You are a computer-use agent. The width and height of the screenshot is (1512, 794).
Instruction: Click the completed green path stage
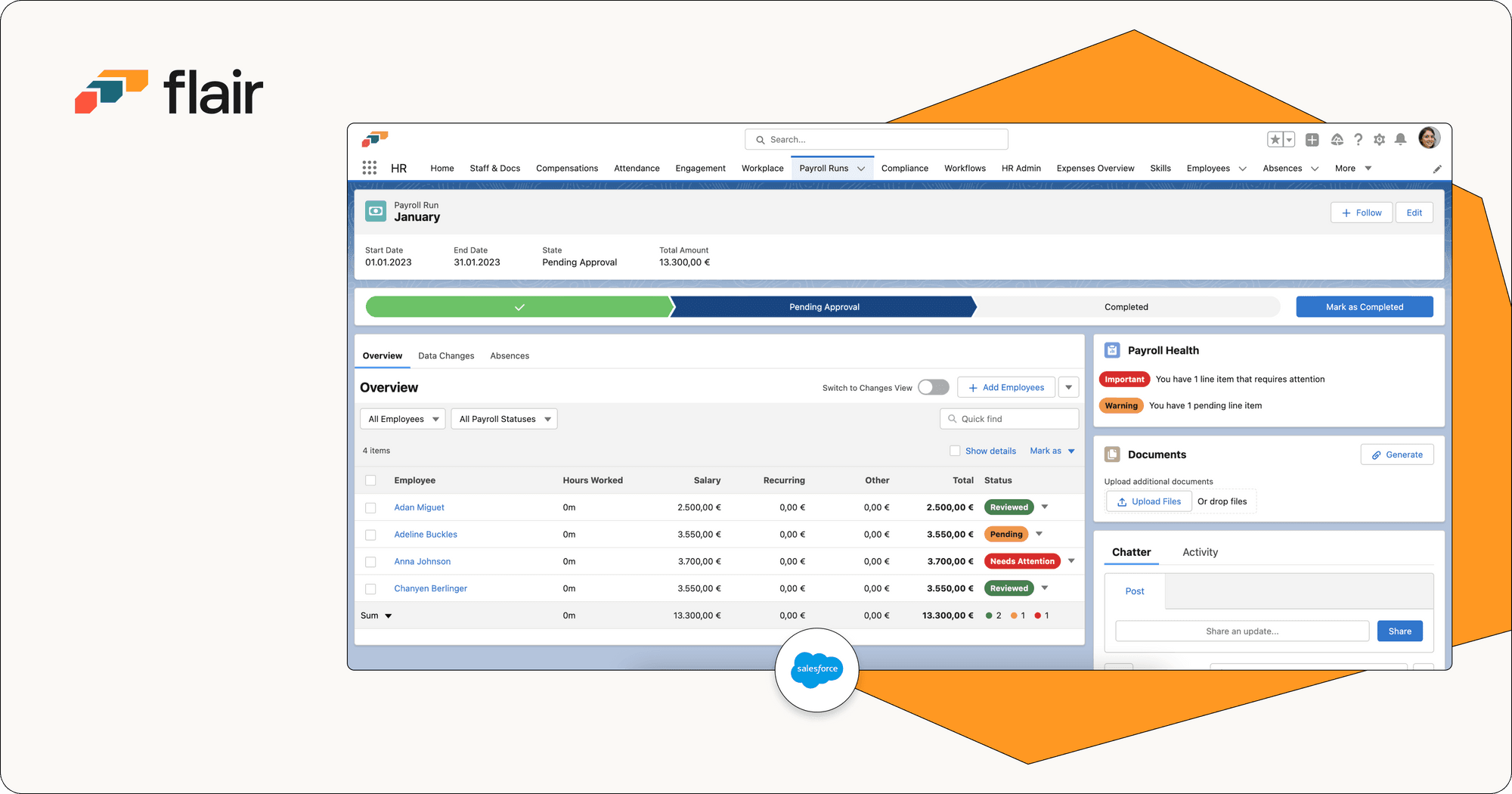tap(519, 307)
